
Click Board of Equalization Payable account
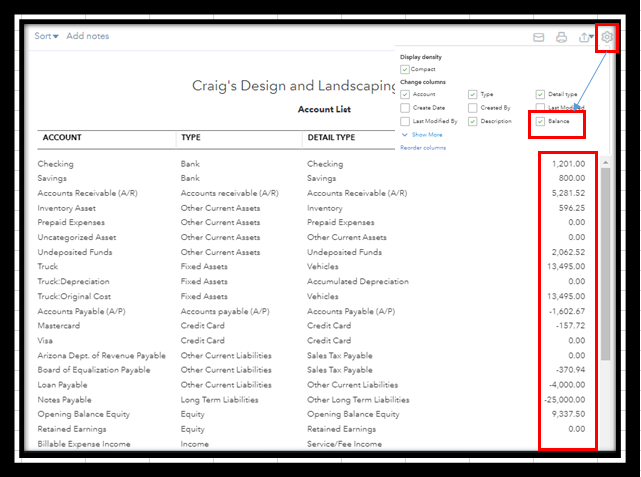pyautogui.click(x=94, y=370)
